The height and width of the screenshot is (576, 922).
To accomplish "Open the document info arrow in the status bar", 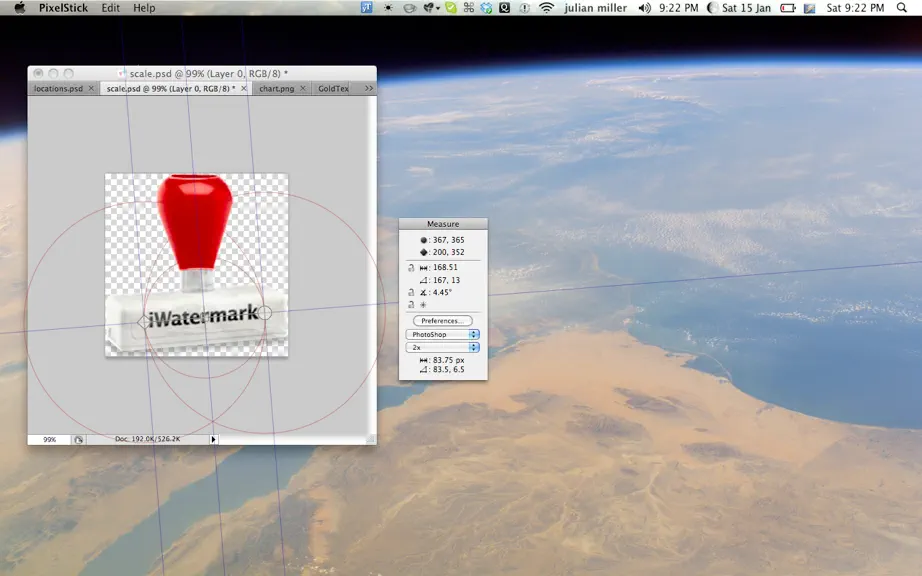I will 213,439.
